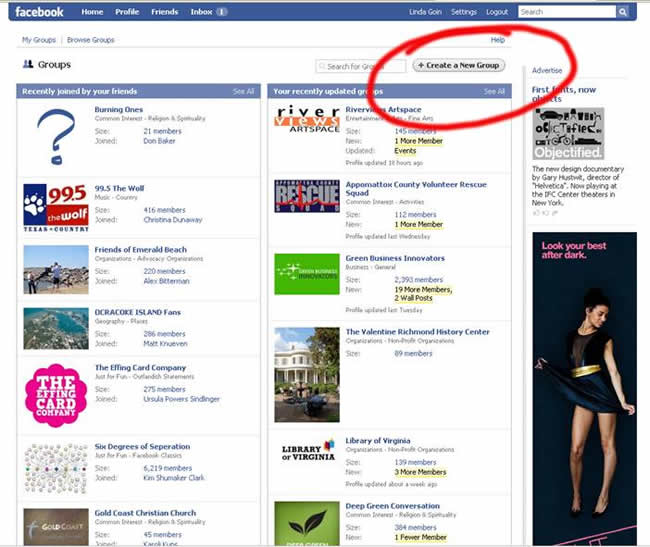This screenshot has height=547, width=650.
Task: Click the Valentine Richmond History Center photo
Action: click(x=307, y=375)
